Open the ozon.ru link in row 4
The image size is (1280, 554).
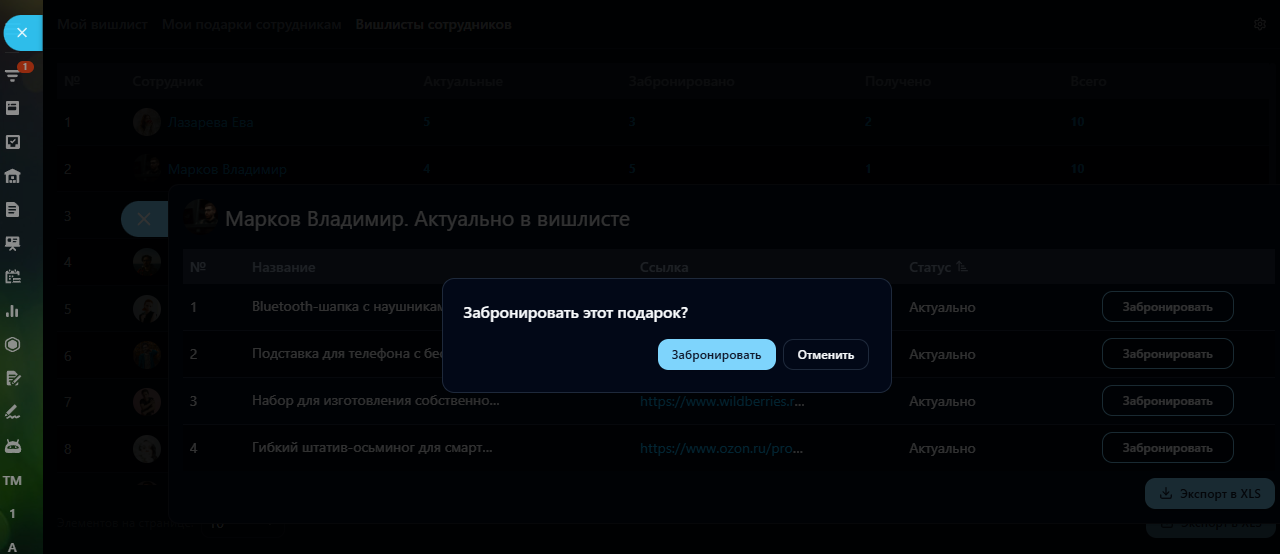722,448
